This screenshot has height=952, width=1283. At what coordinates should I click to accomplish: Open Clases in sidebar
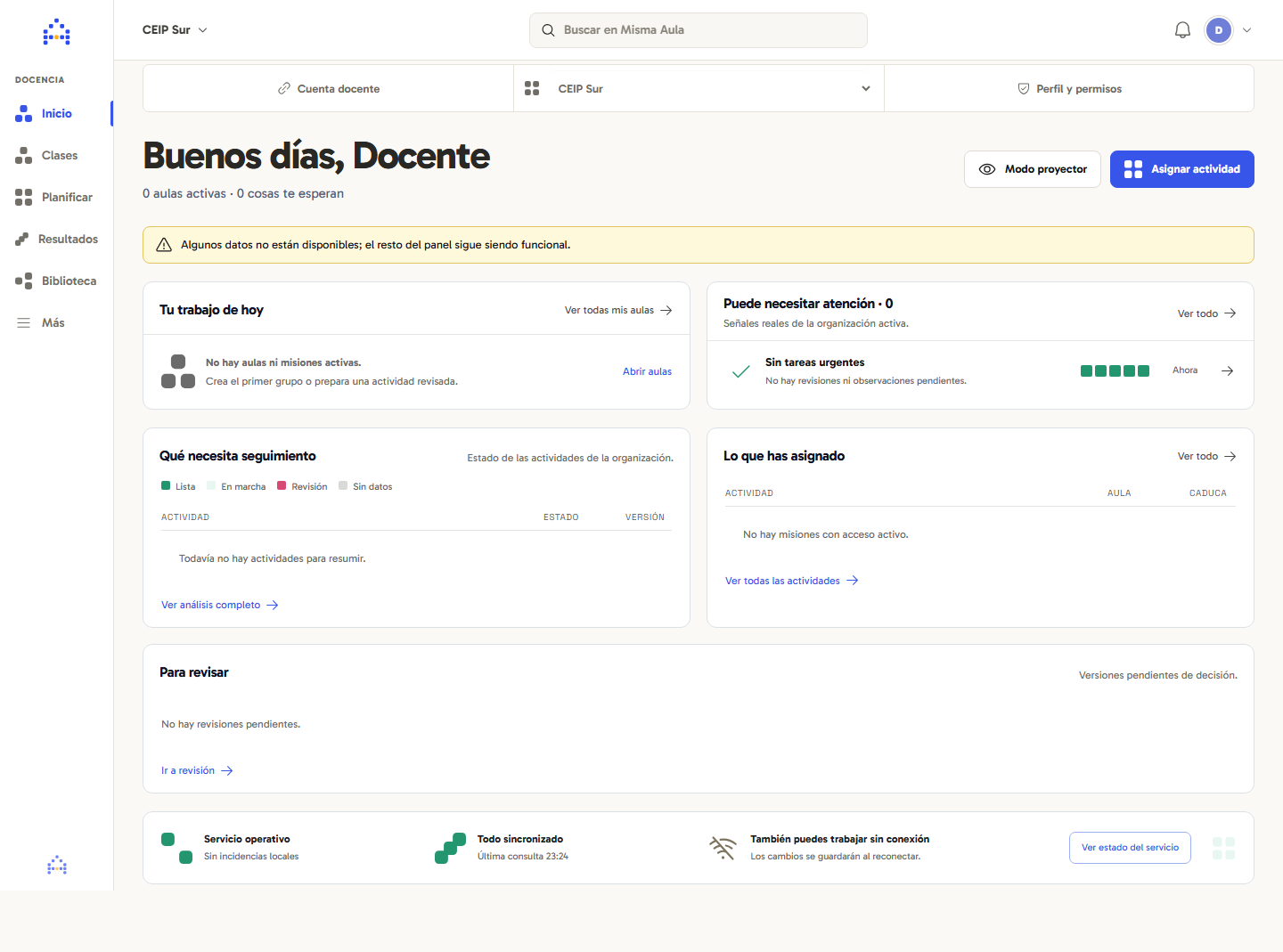(x=56, y=155)
